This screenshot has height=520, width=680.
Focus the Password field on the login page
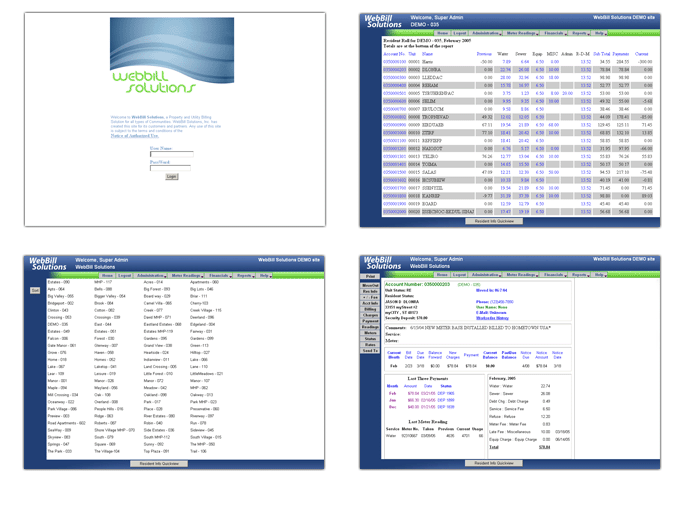click(170, 168)
